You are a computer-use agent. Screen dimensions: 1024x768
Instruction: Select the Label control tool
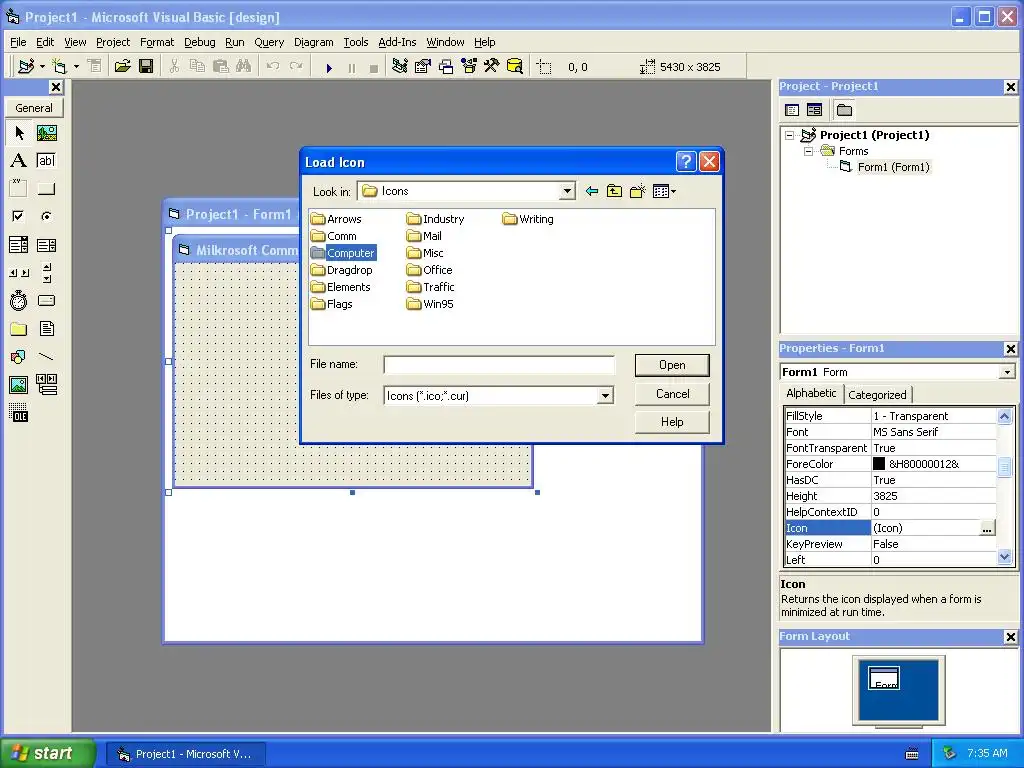point(19,161)
